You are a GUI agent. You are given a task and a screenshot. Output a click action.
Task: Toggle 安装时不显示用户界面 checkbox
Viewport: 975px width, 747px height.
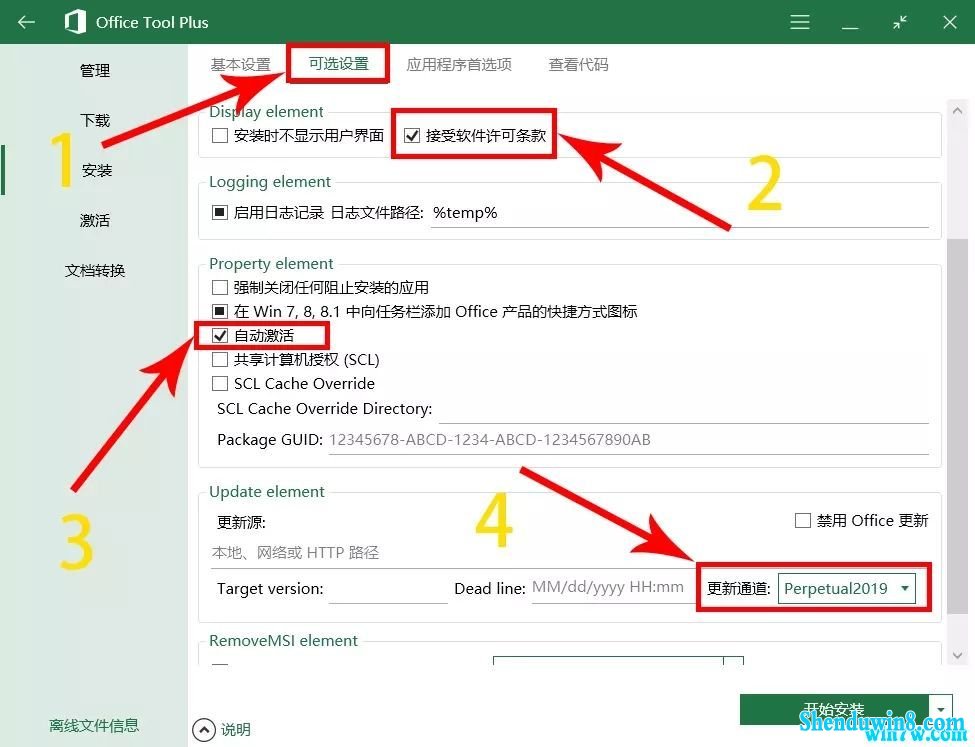point(219,136)
